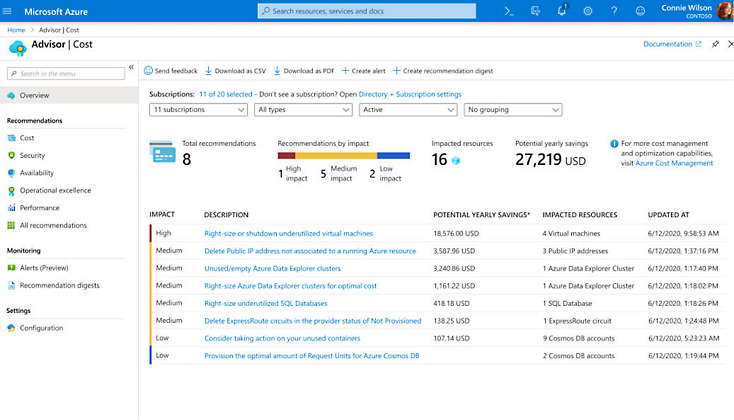Collapse the left menu with chevron icon

[x=131, y=68]
